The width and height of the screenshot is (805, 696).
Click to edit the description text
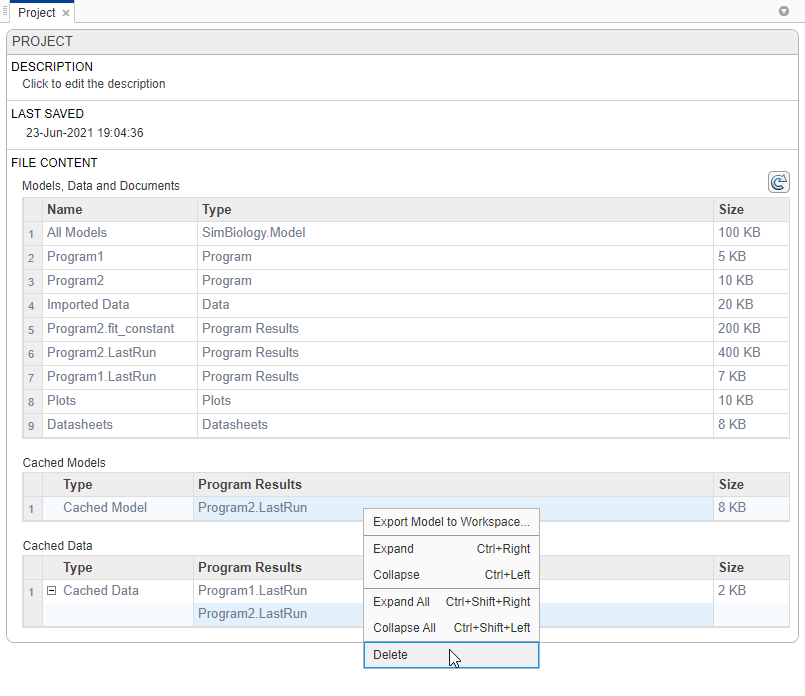tap(93, 84)
